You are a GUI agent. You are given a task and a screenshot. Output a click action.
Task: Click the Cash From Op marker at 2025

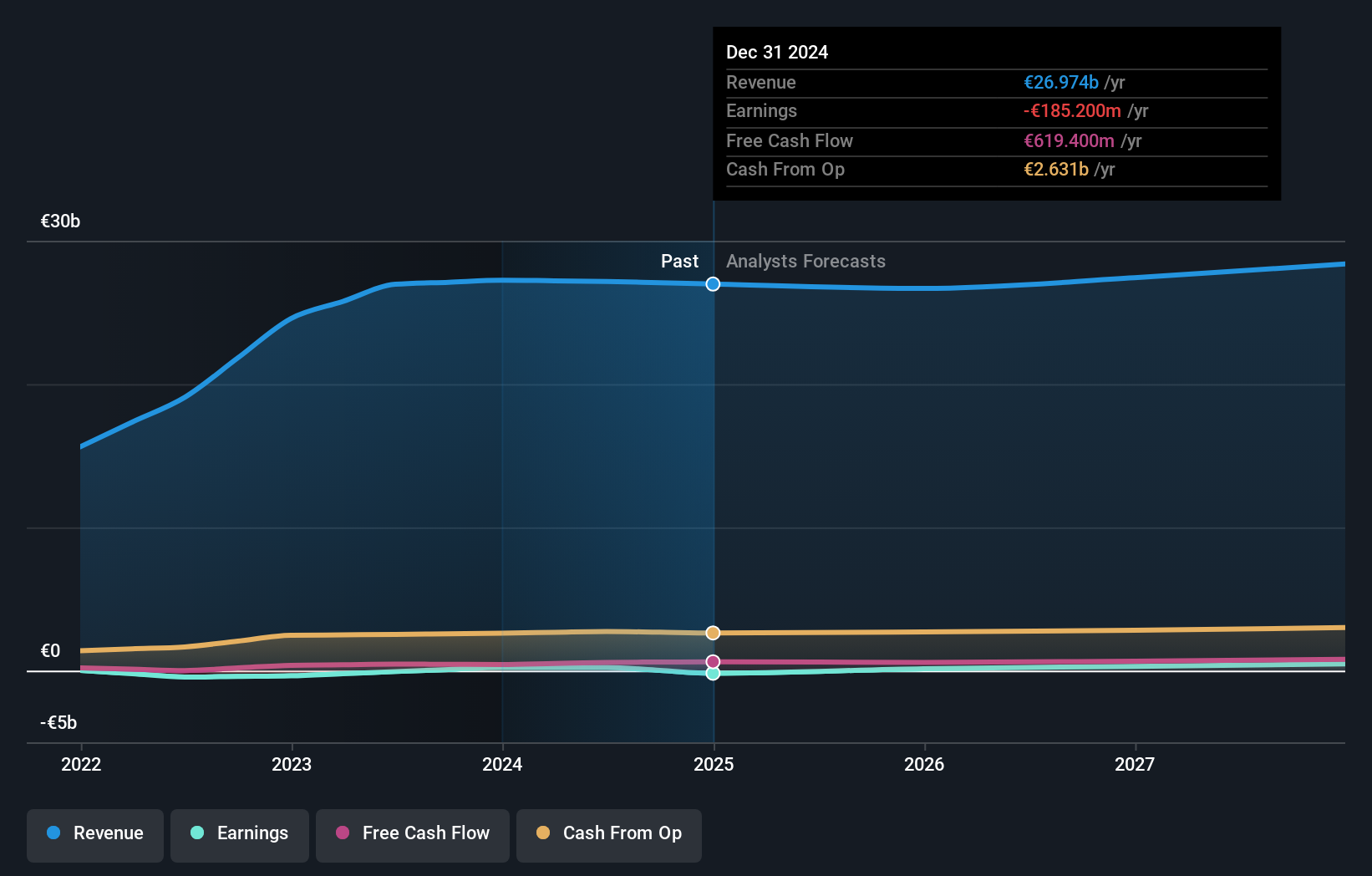tap(713, 633)
